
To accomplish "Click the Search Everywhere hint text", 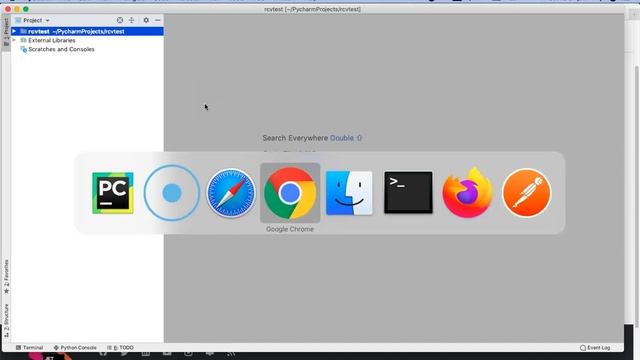I will tap(312, 138).
